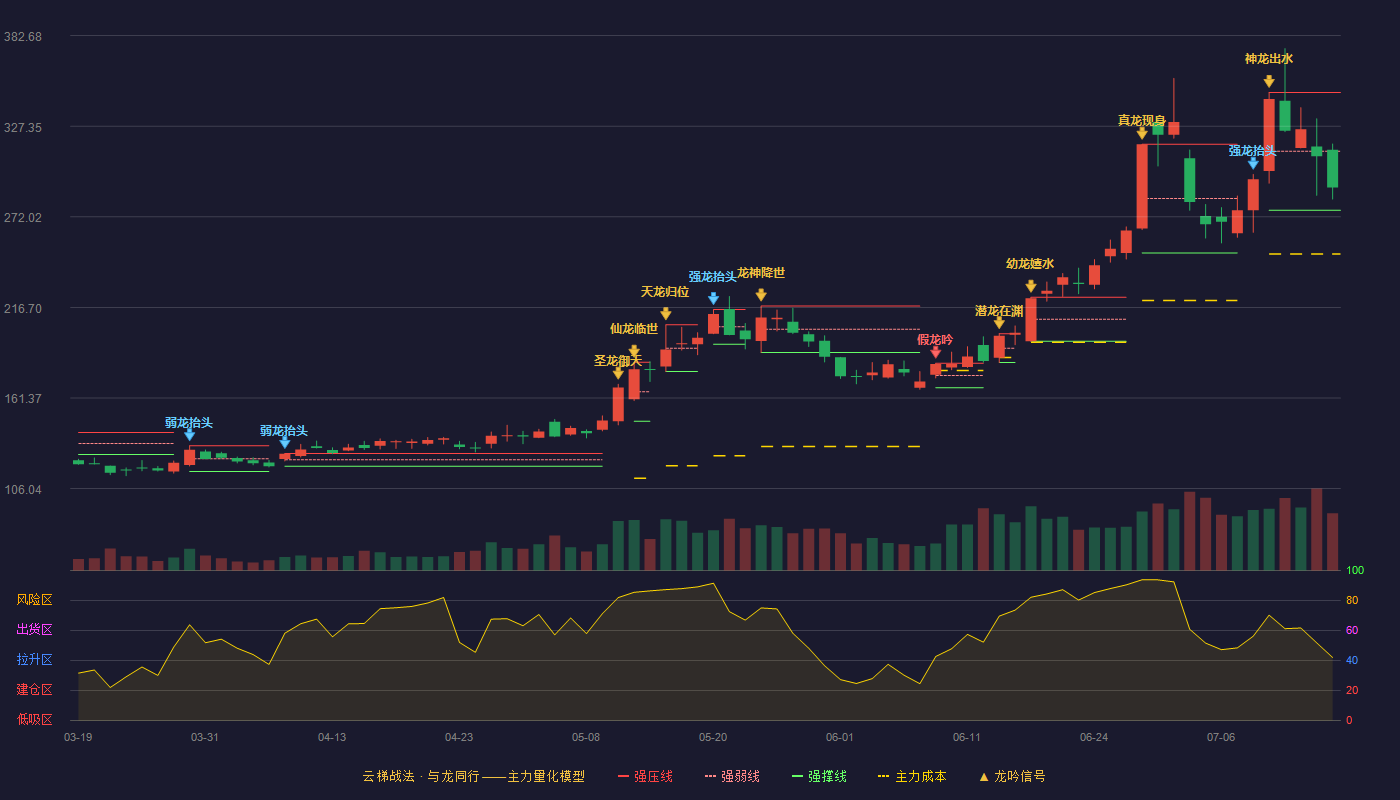Click the 真龙现身 yellow arrow marker
The image size is (1400, 800).
(x=1142, y=132)
